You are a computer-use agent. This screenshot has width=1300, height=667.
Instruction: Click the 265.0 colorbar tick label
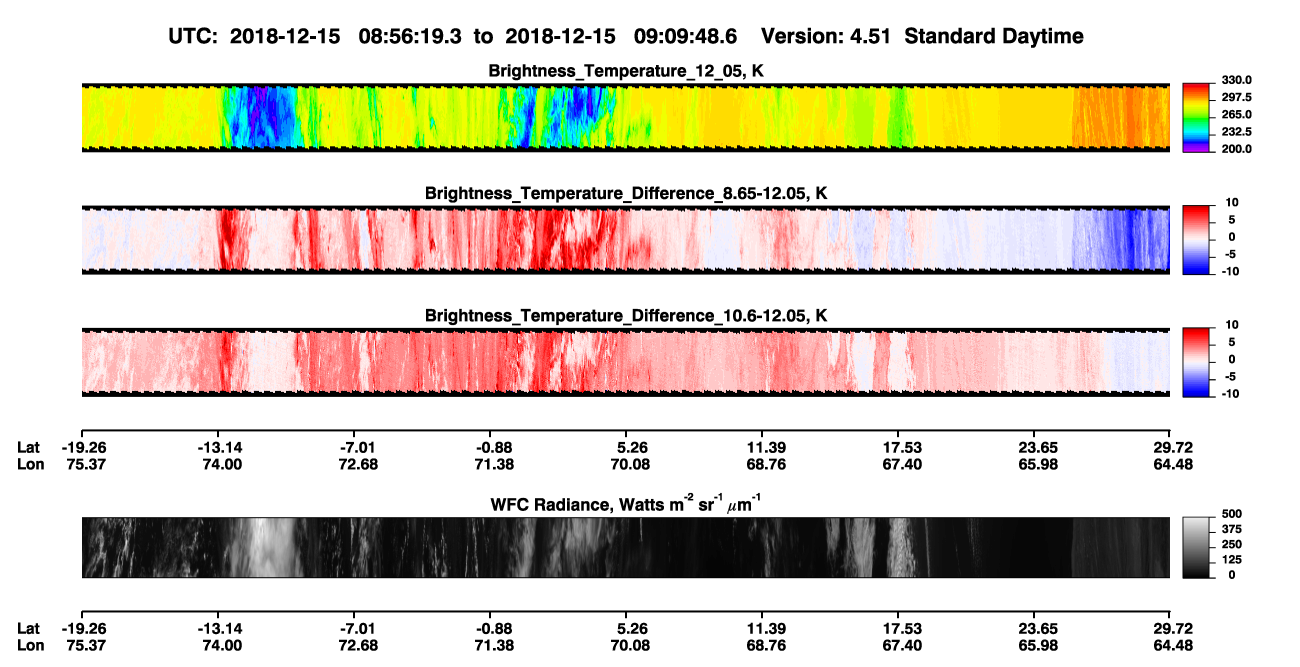click(1236, 115)
